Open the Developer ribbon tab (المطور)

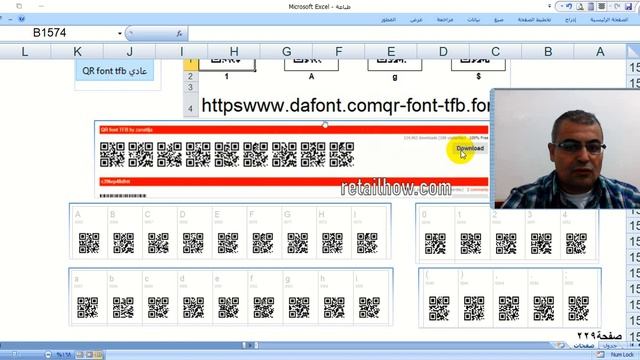pos(388,20)
